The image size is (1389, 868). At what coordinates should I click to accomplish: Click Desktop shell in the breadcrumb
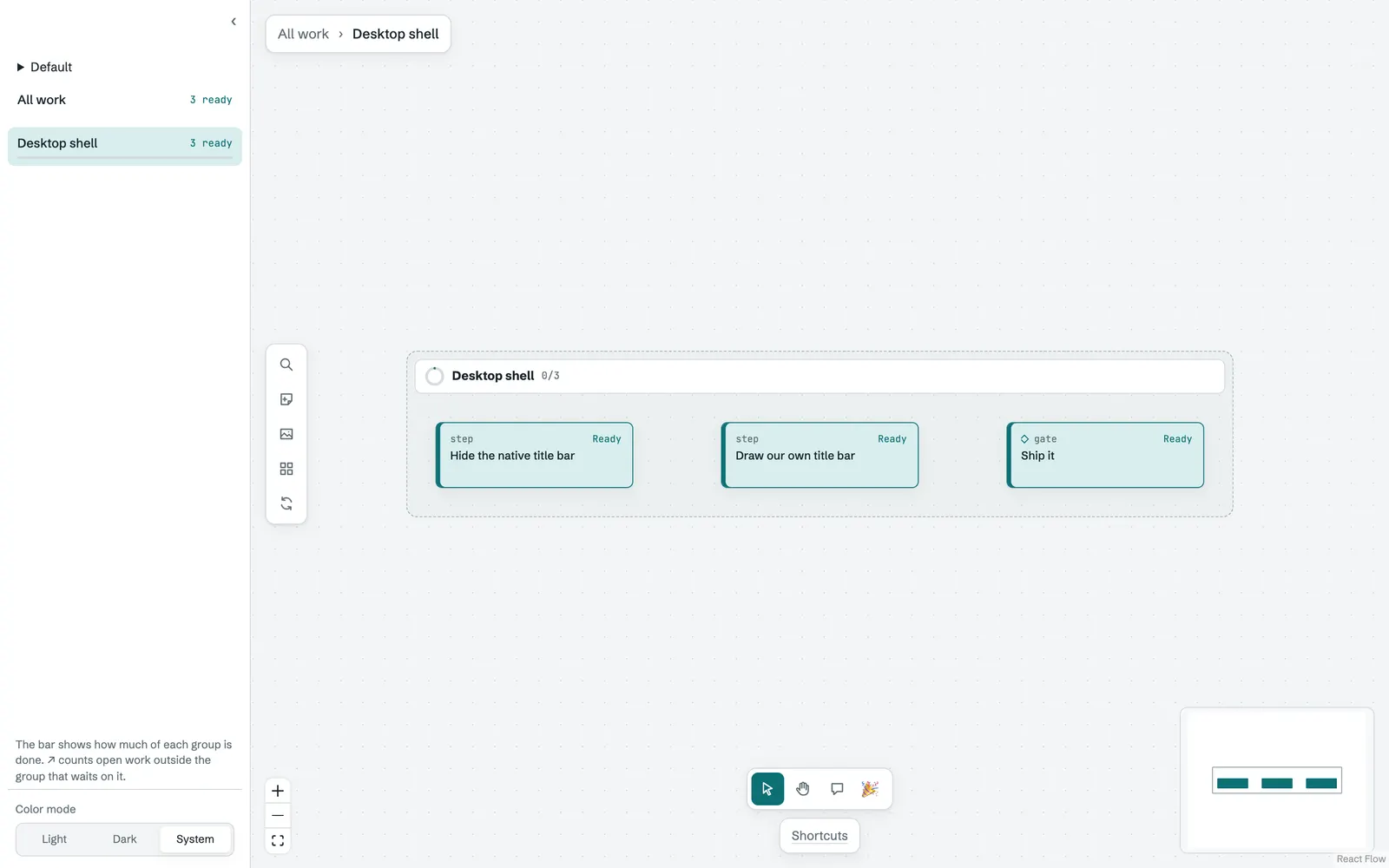pos(396,34)
